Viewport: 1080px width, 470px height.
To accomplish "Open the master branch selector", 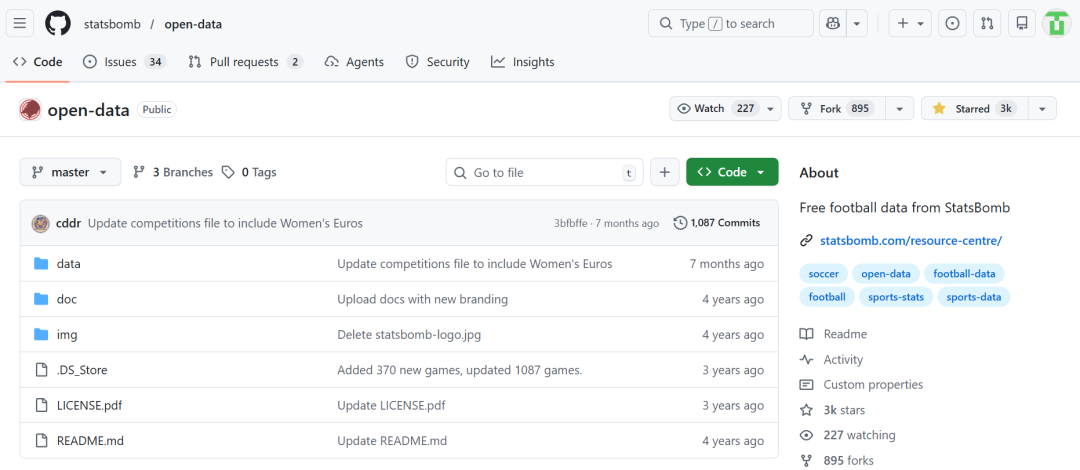I will coord(70,172).
